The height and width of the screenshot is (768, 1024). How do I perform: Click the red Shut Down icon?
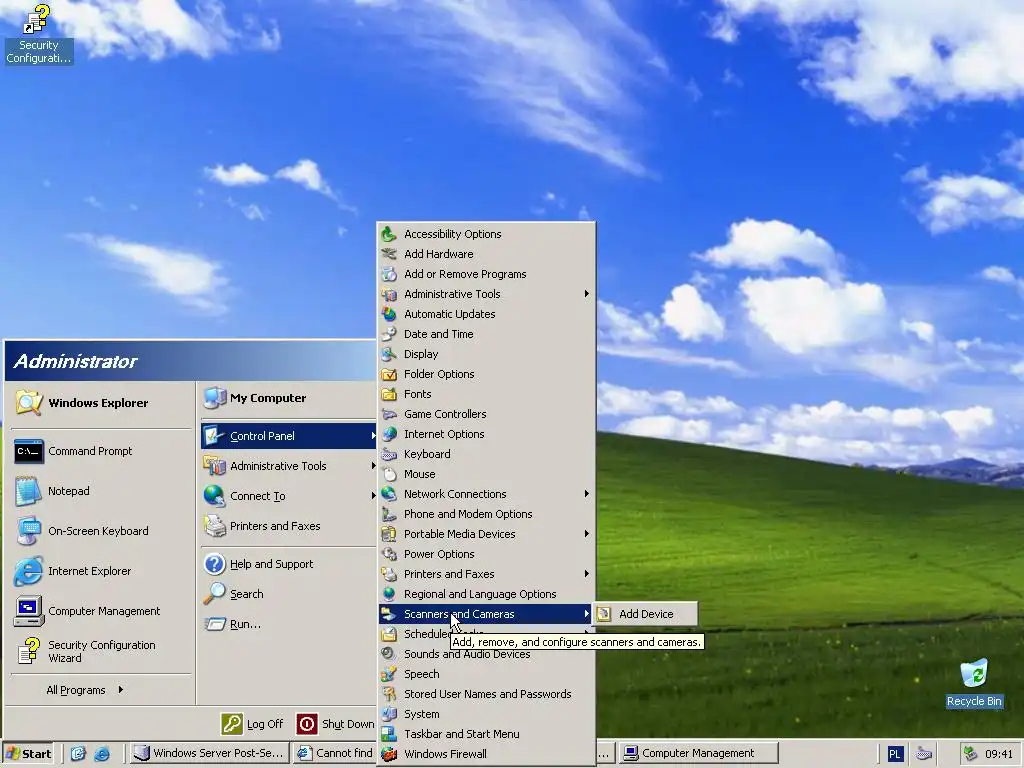click(x=307, y=724)
